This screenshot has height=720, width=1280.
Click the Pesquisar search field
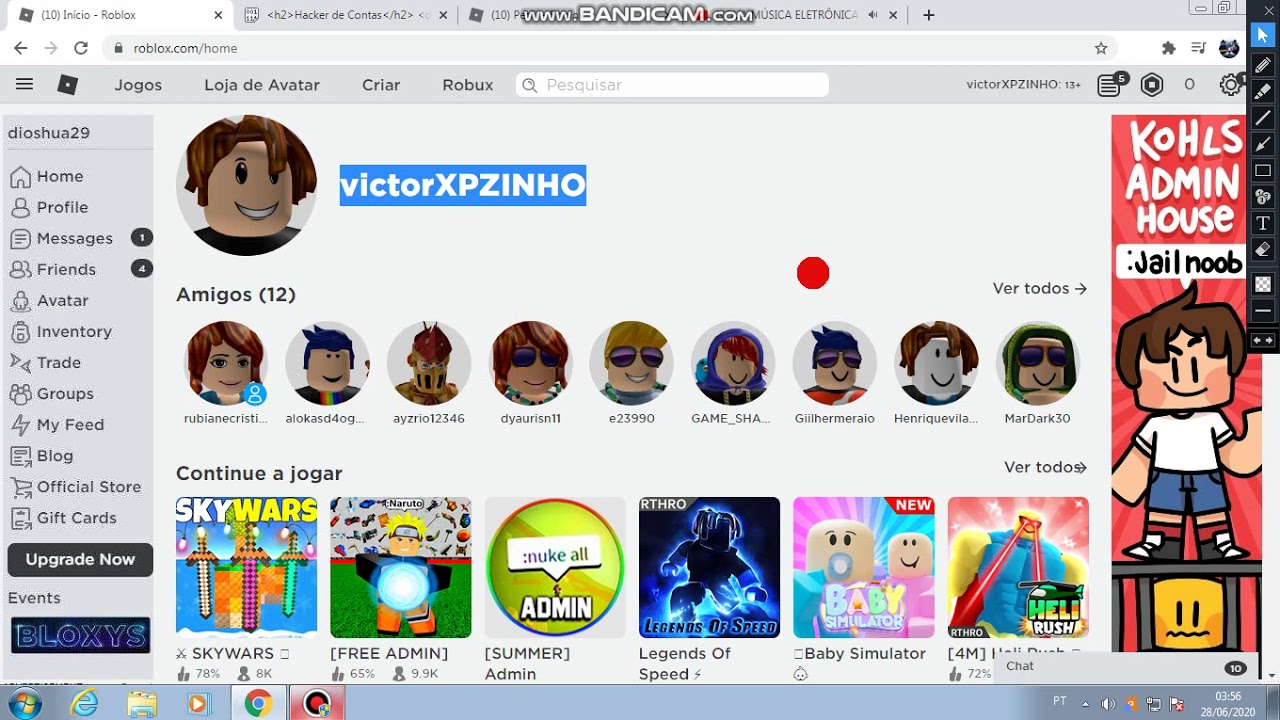coord(672,85)
